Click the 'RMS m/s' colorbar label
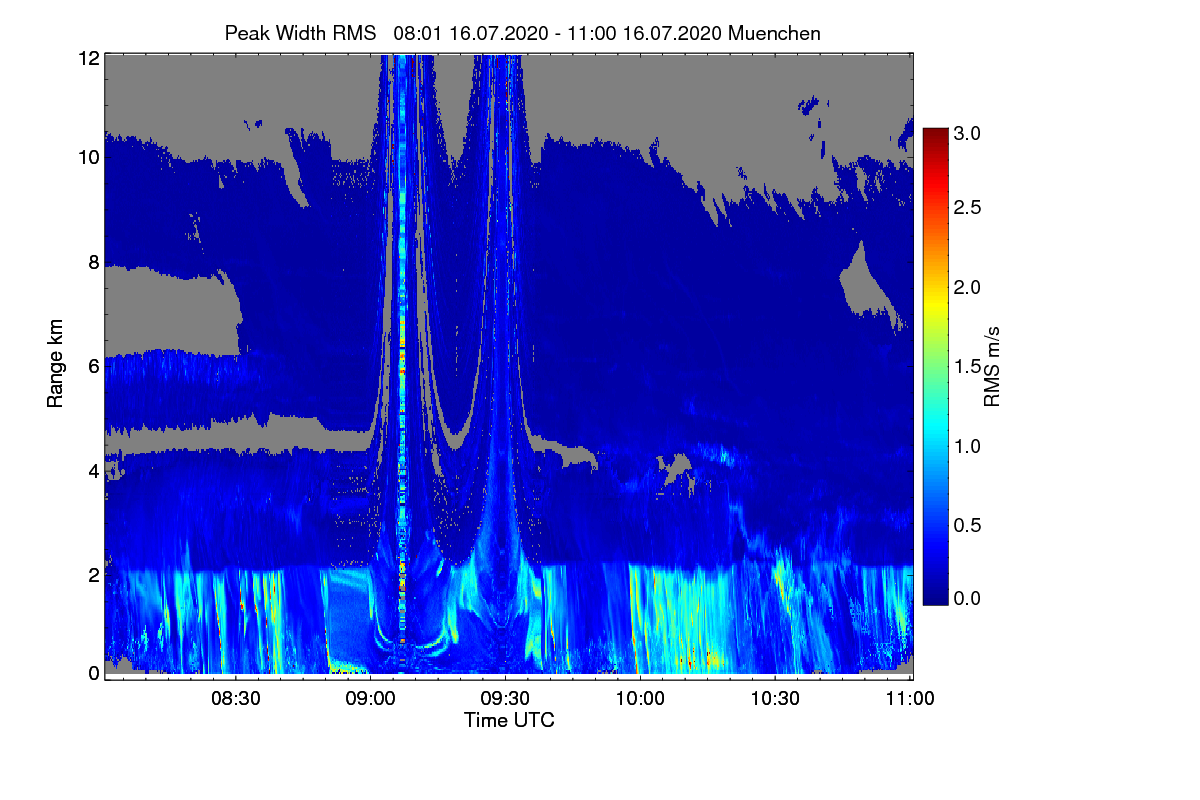 point(992,365)
